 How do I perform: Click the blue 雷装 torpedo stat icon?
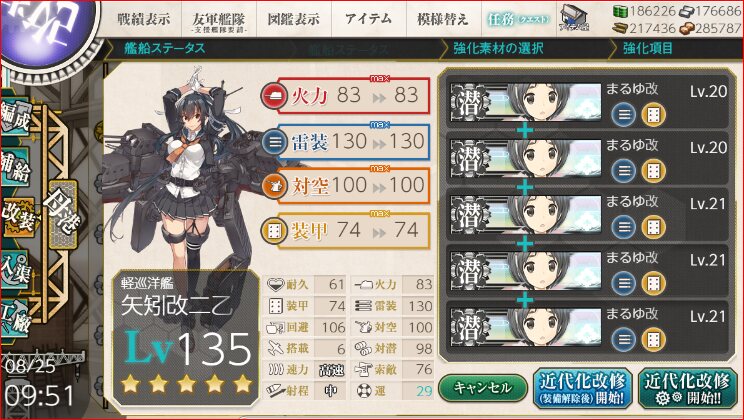[x=274, y=141]
